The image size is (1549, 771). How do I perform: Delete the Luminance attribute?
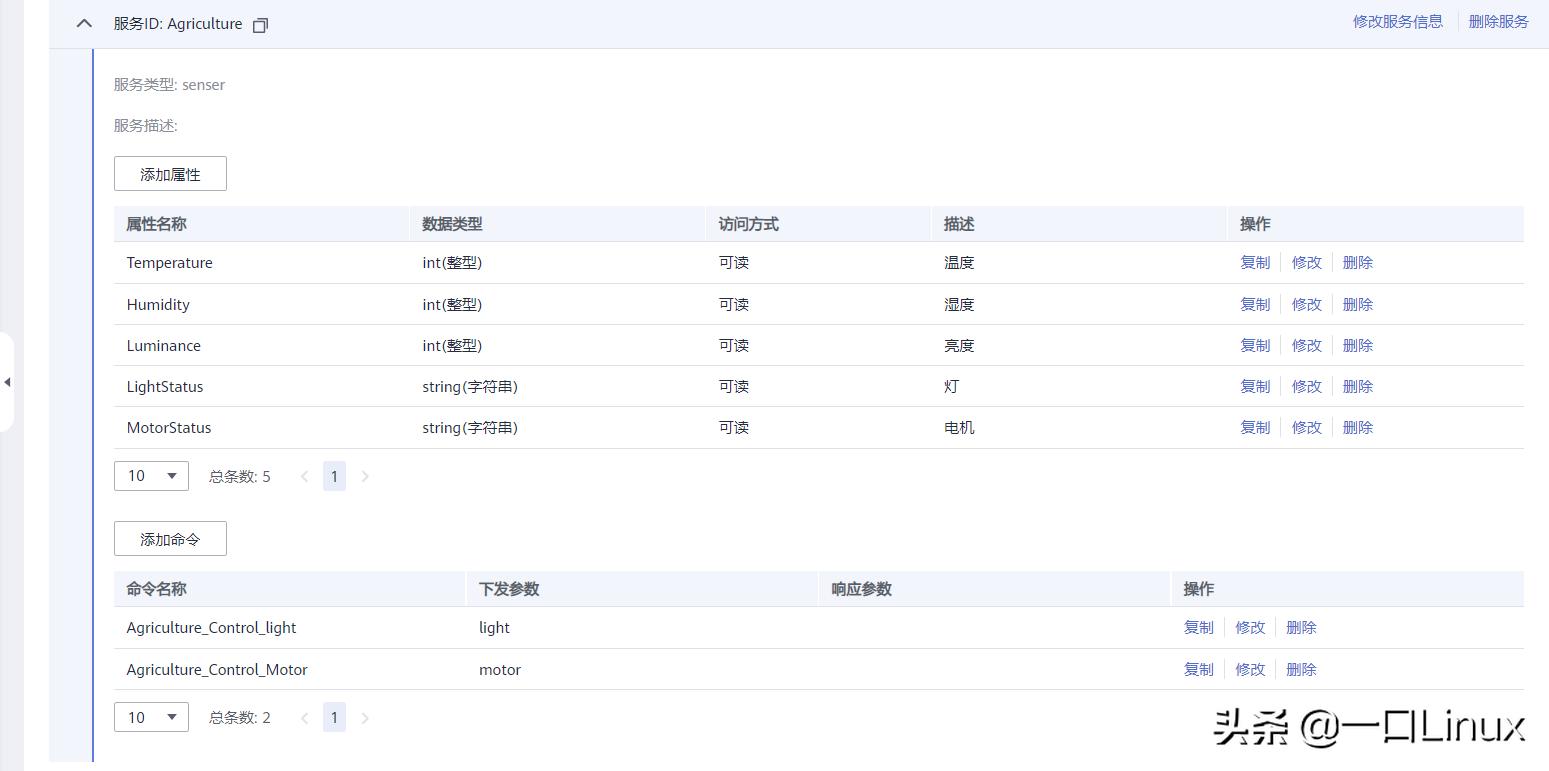click(1357, 345)
